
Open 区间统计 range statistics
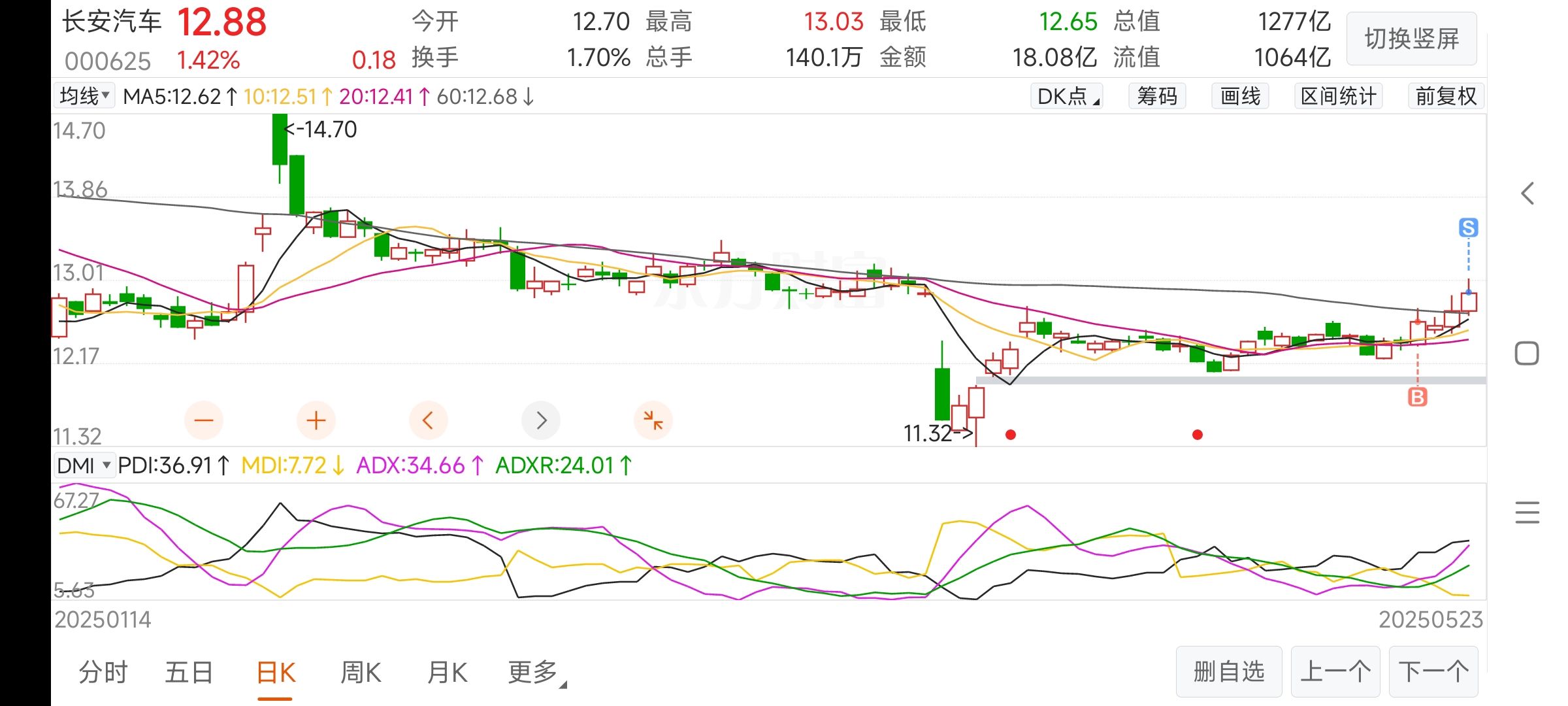[1339, 97]
